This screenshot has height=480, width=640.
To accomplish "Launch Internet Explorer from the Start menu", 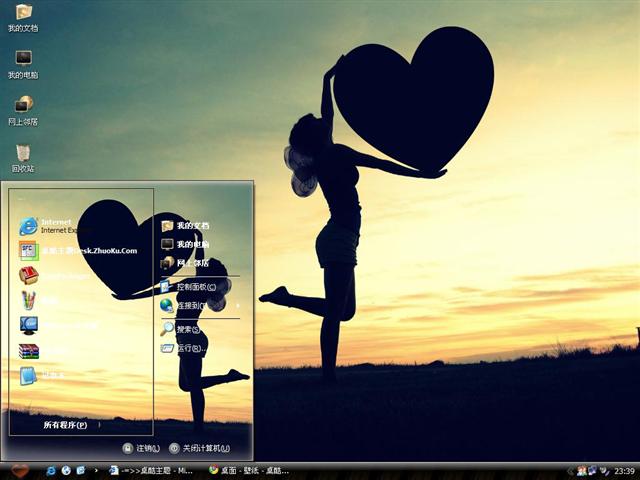I will (x=29, y=225).
